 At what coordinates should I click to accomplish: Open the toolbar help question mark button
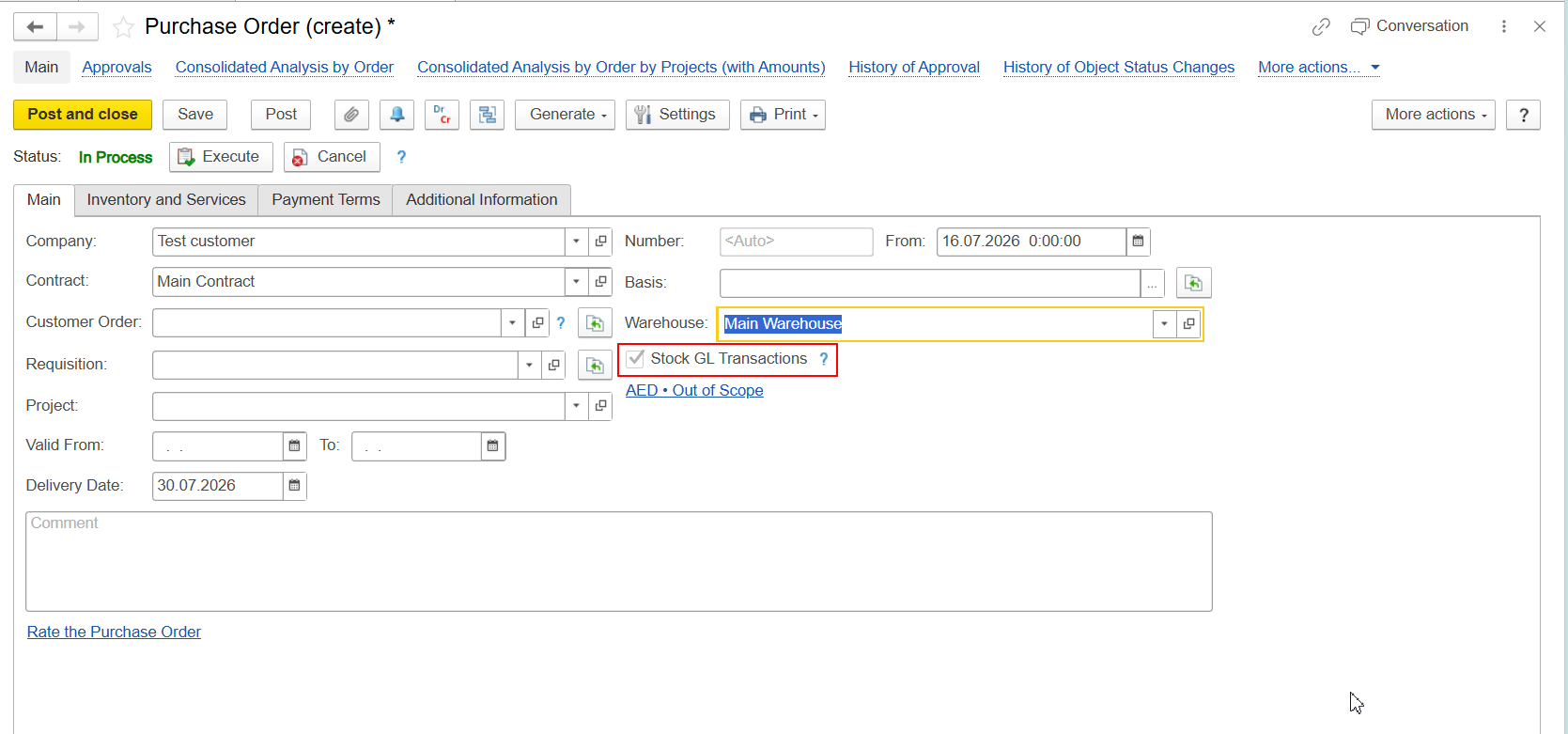1523,115
